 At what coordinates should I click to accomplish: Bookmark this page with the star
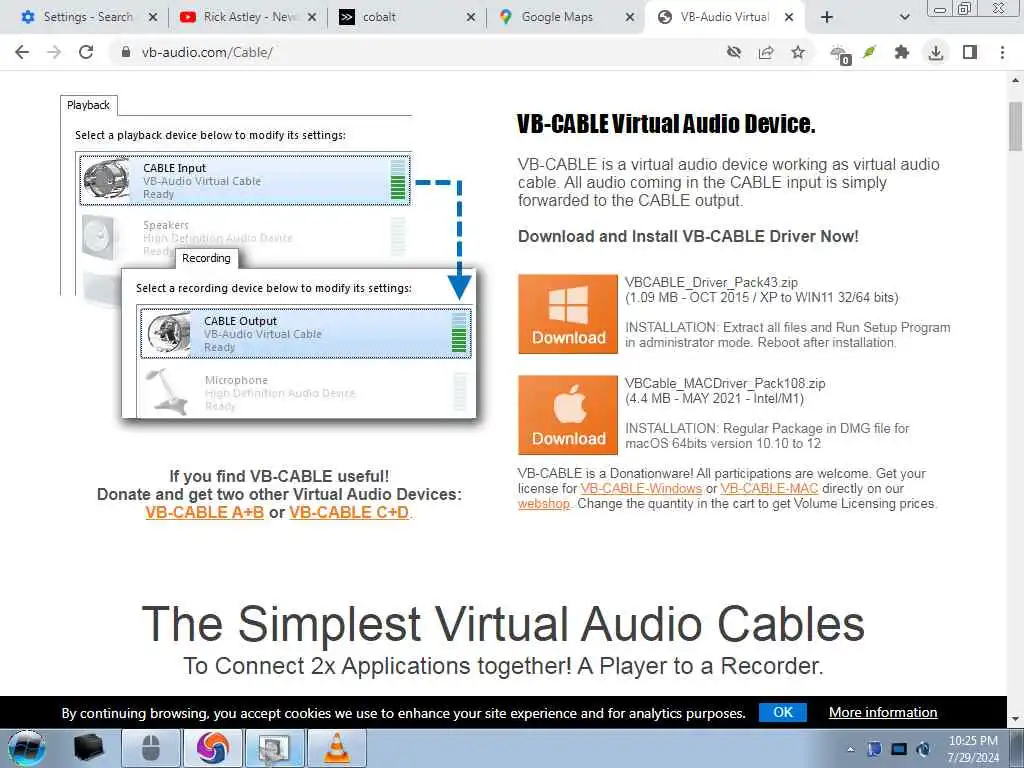click(798, 52)
